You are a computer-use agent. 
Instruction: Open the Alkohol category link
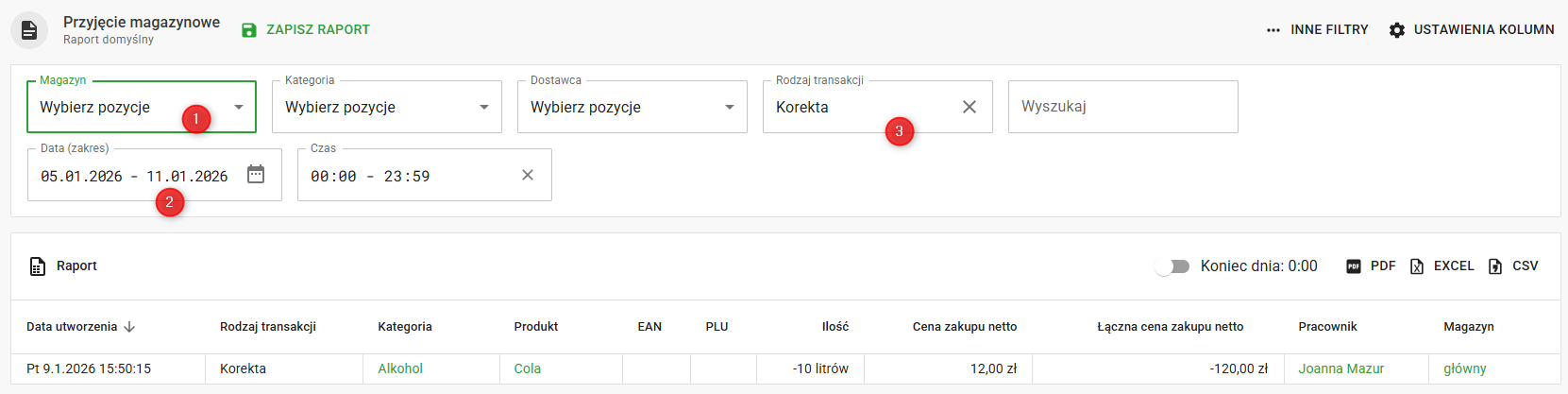pyautogui.click(x=400, y=368)
